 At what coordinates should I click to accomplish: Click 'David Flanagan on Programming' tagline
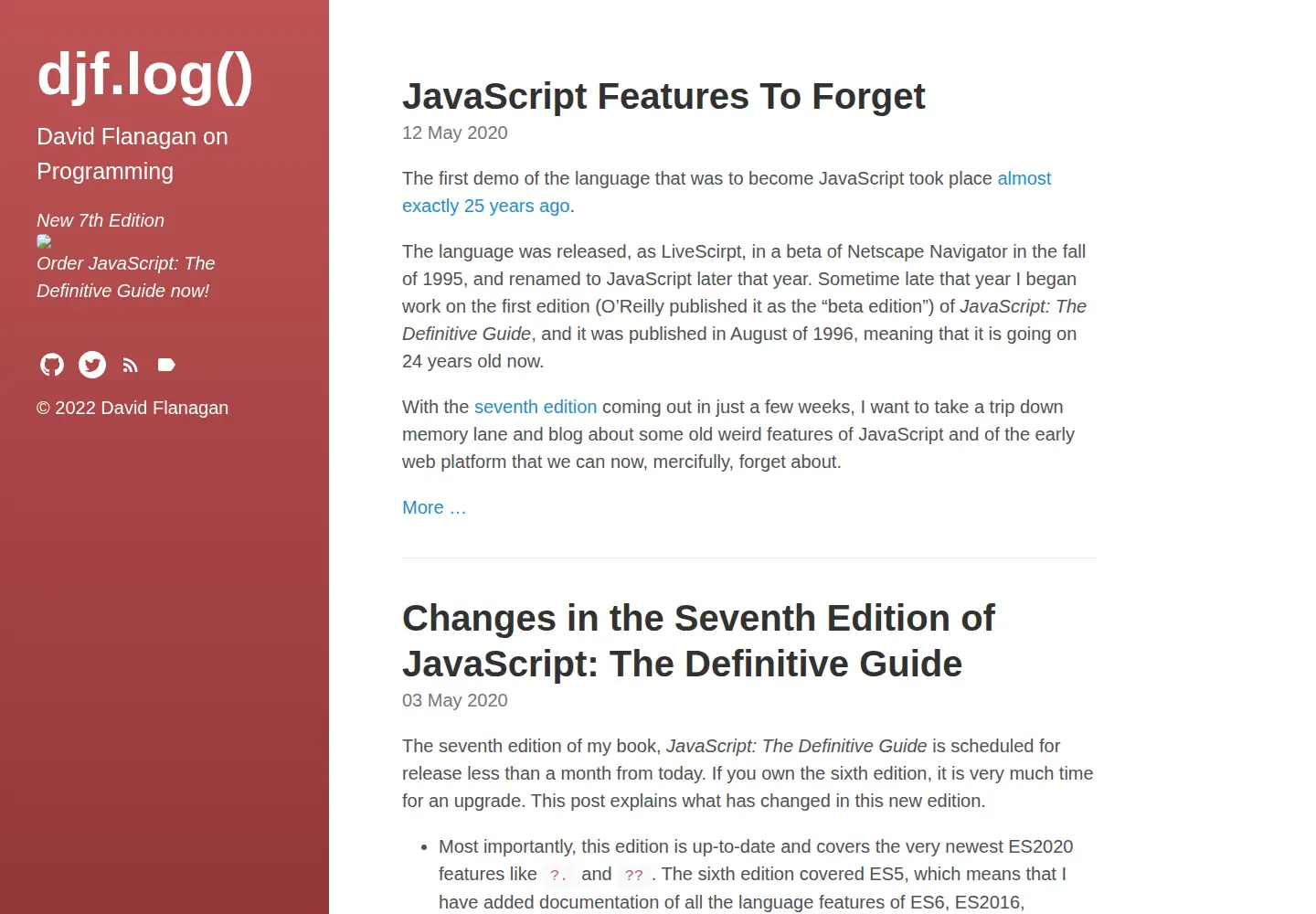point(133,154)
